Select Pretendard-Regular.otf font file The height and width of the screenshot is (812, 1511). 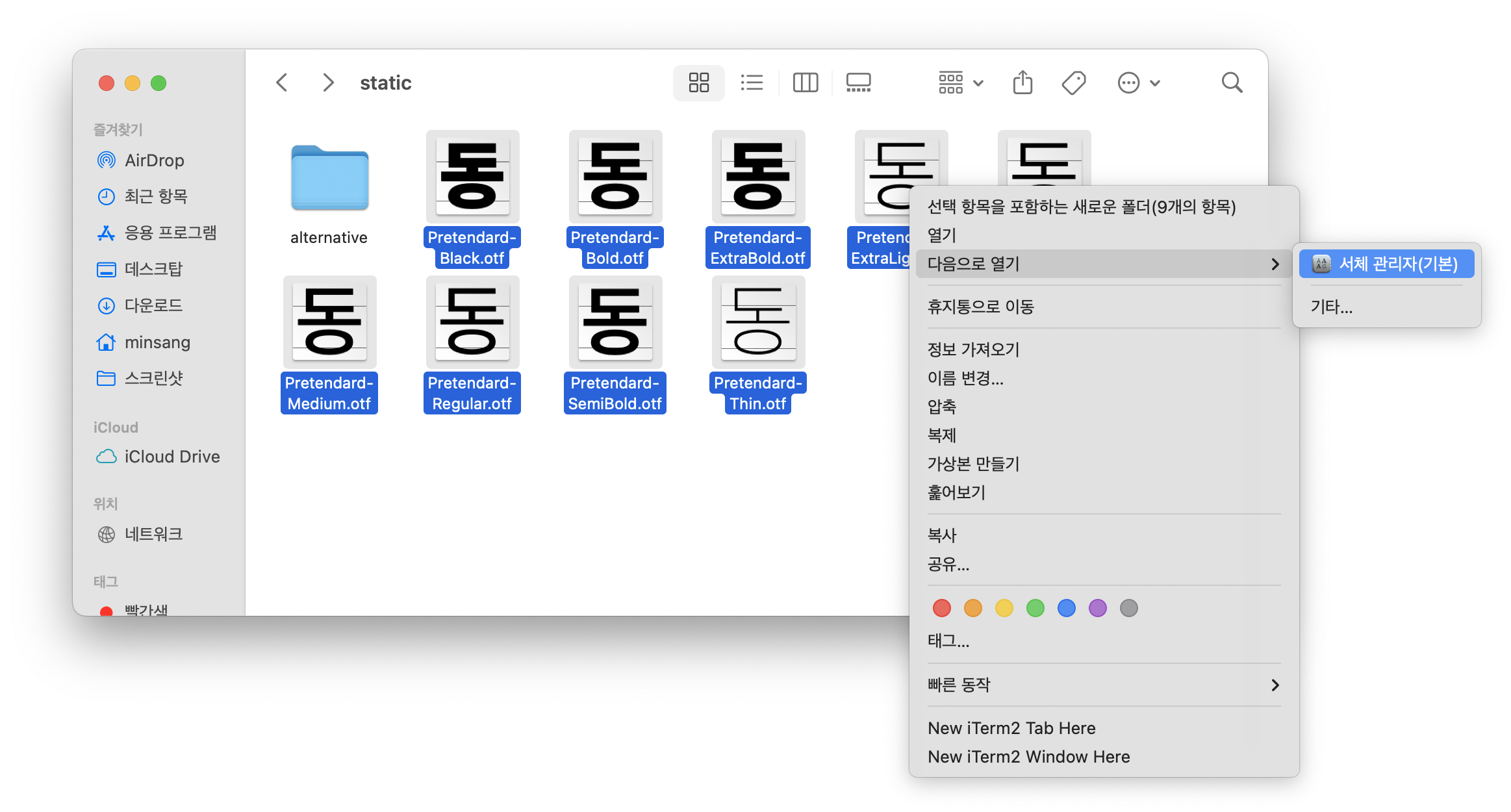pos(472,344)
